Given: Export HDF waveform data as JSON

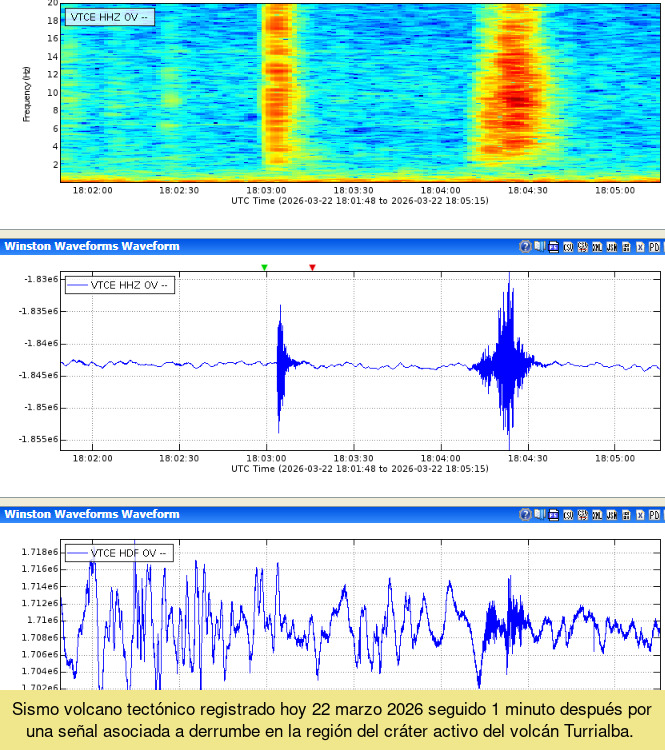Looking at the screenshot, I should (610, 515).
